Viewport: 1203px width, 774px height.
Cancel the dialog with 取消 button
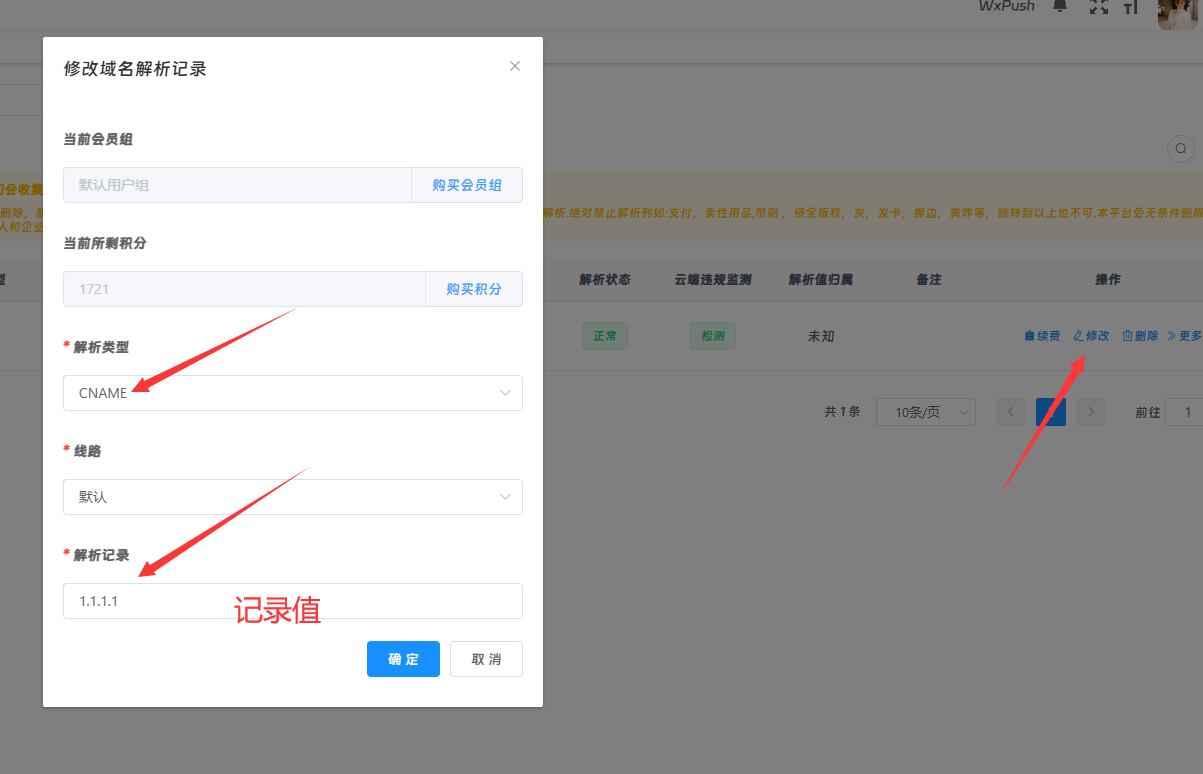coord(486,659)
